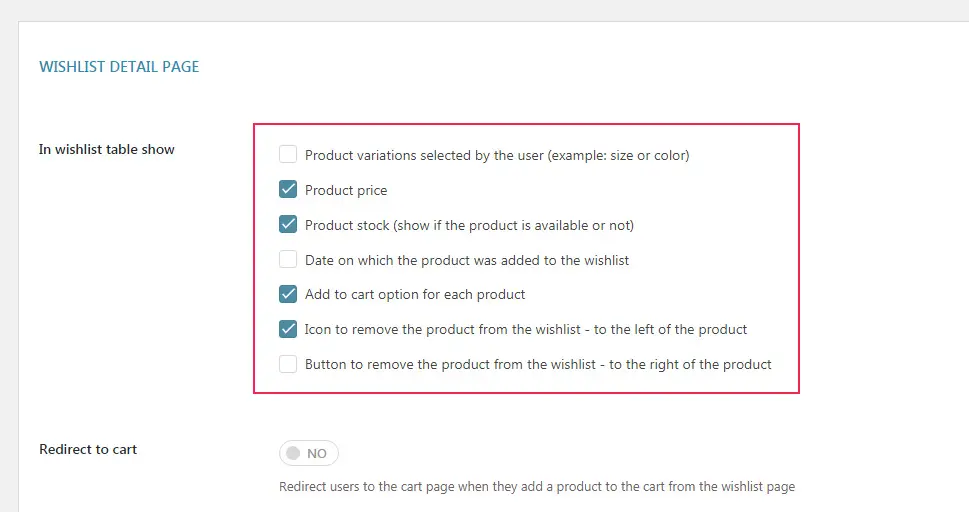Click the redirect users to cart description text
This screenshot has height=512, width=969.
click(537, 487)
